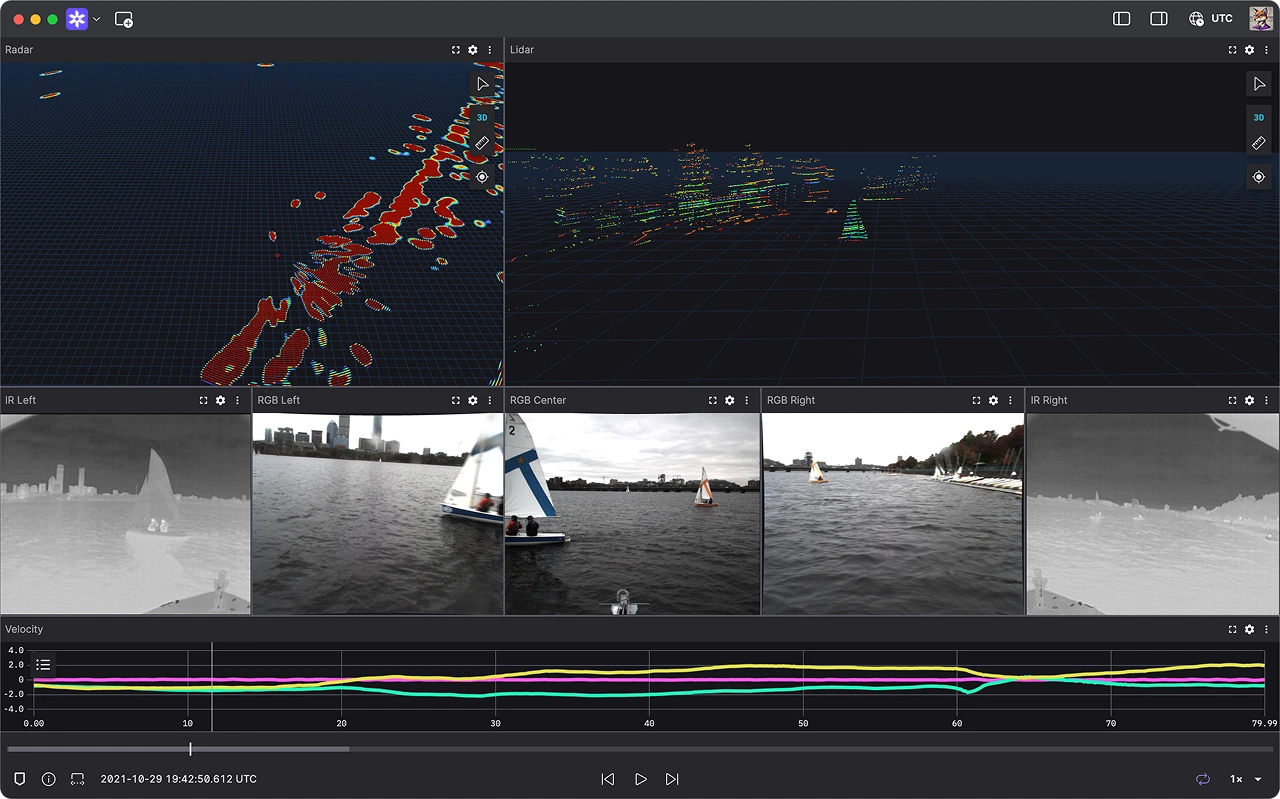Switch timezone display via the UTC control
The width and height of the screenshot is (1280, 799).
[1210, 18]
